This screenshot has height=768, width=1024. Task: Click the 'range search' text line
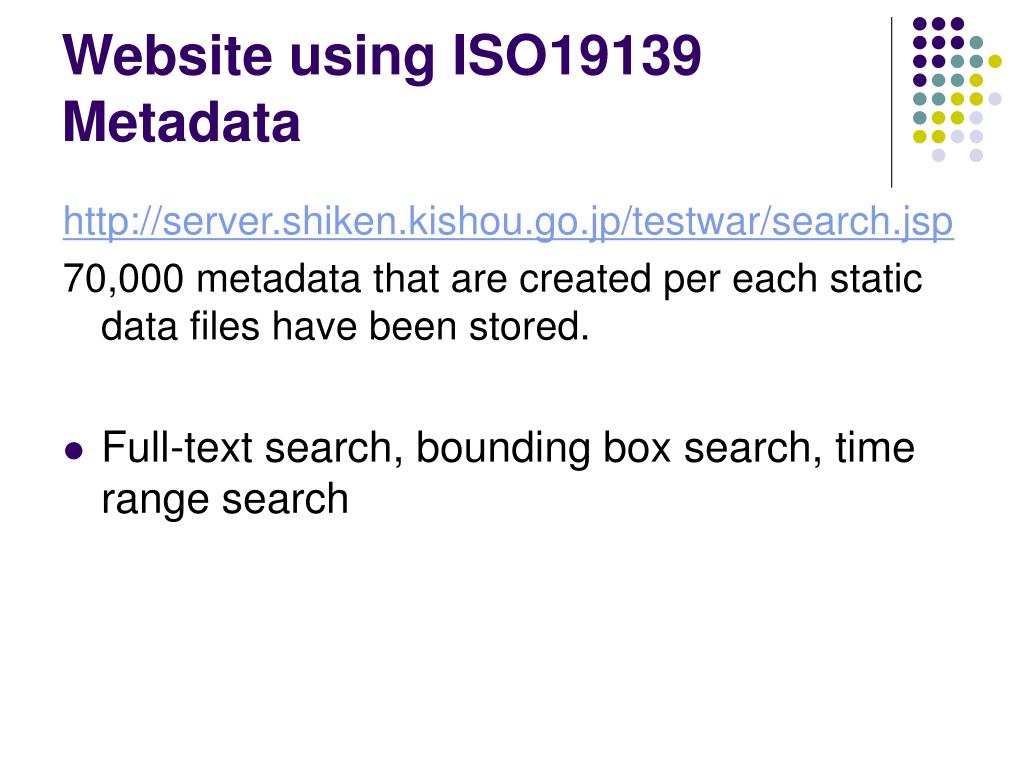point(225,500)
